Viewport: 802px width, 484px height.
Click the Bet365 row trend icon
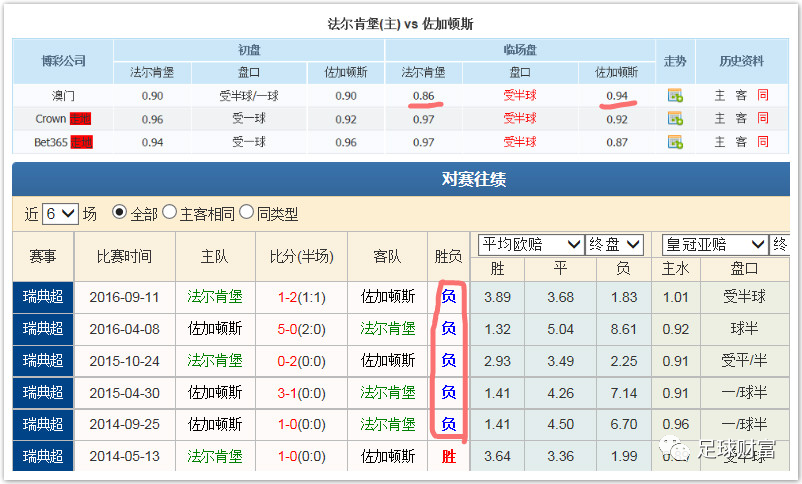click(x=675, y=142)
